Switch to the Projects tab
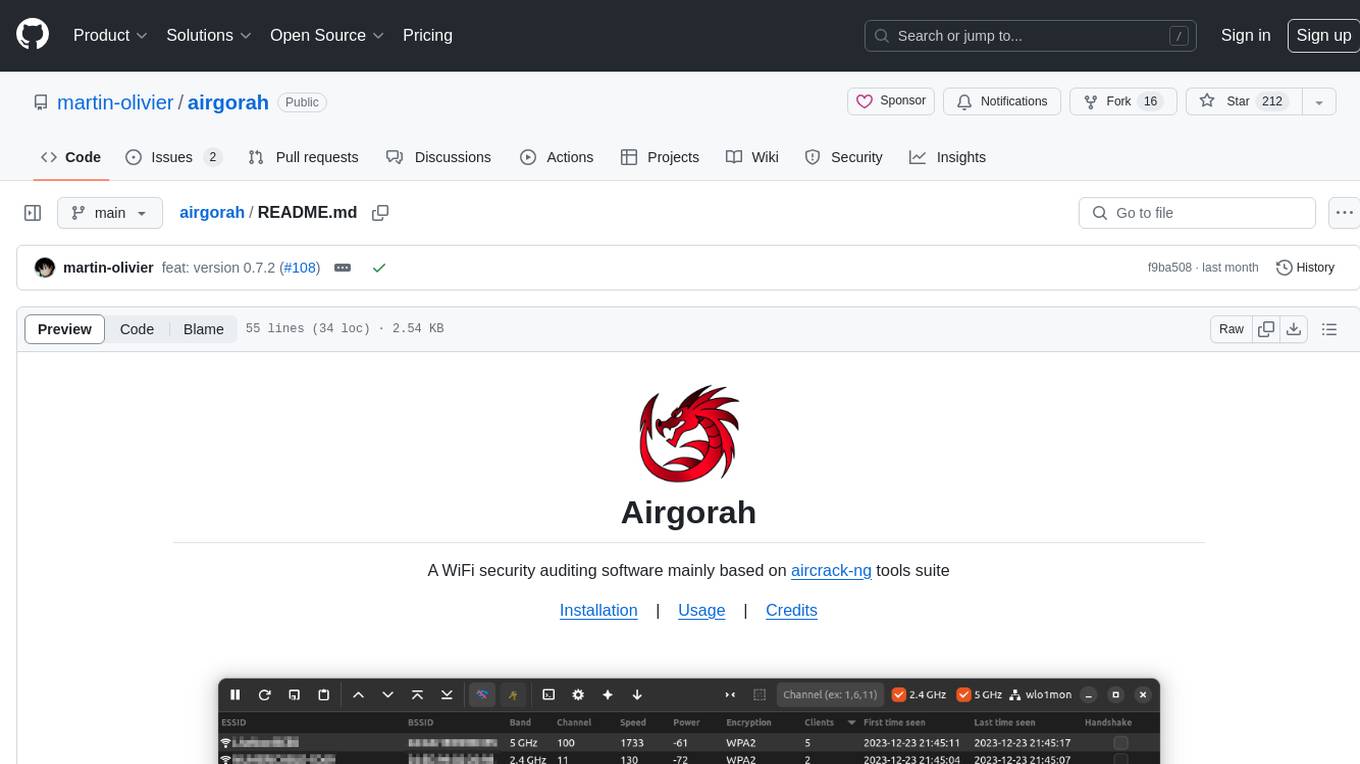This screenshot has width=1360, height=764. [660, 157]
